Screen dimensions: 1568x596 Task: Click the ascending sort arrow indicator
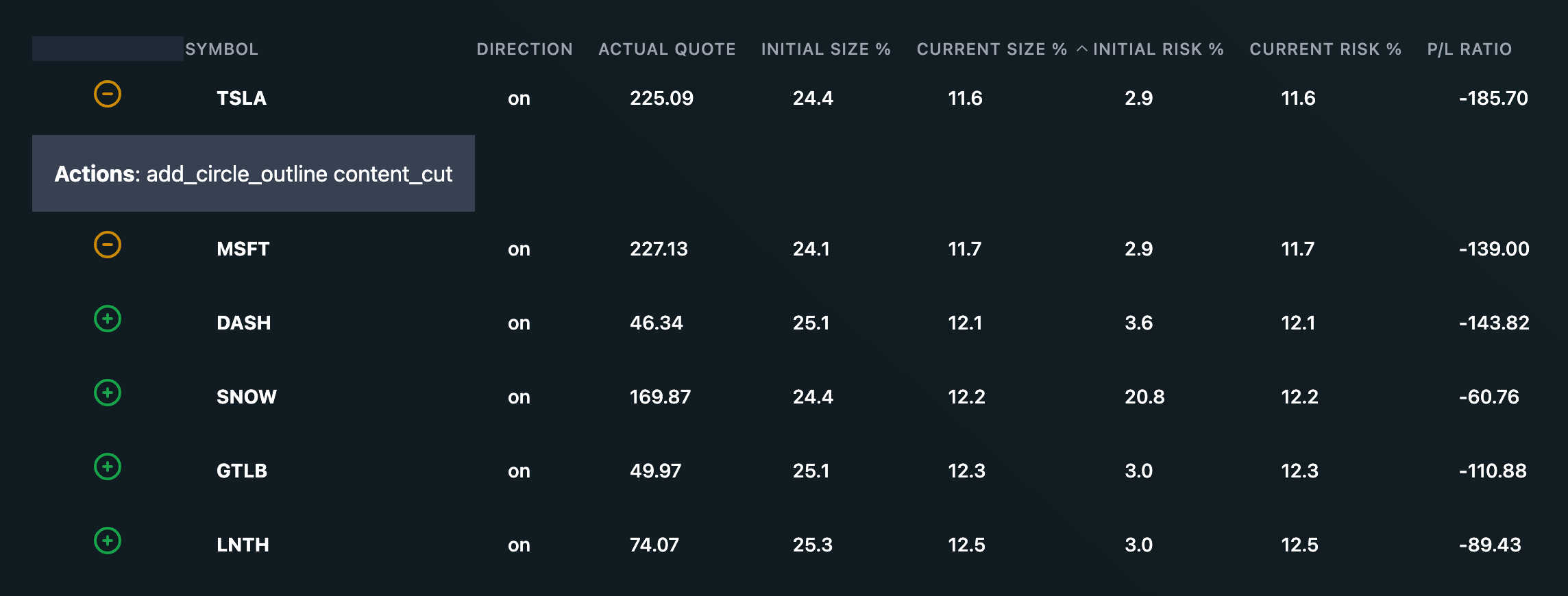[1082, 49]
